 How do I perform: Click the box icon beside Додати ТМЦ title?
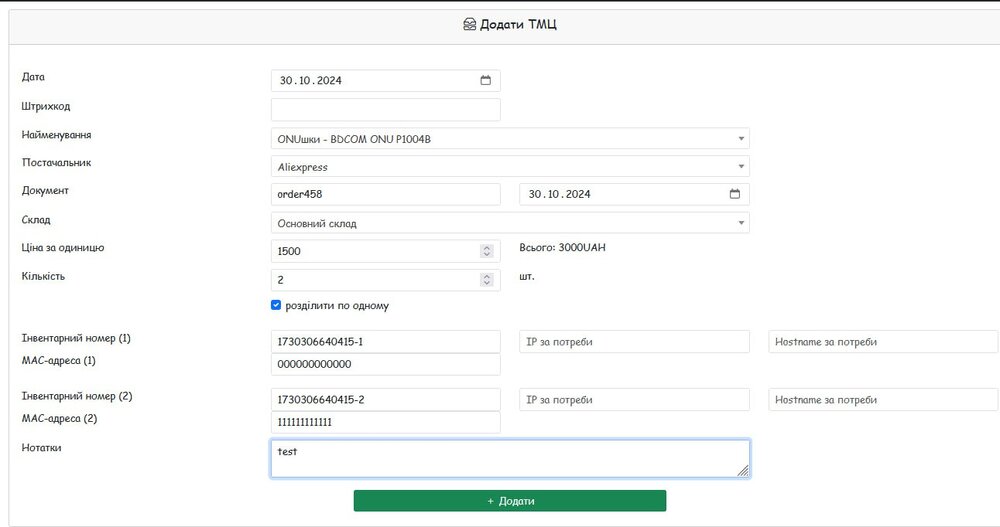(x=470, y=24)
